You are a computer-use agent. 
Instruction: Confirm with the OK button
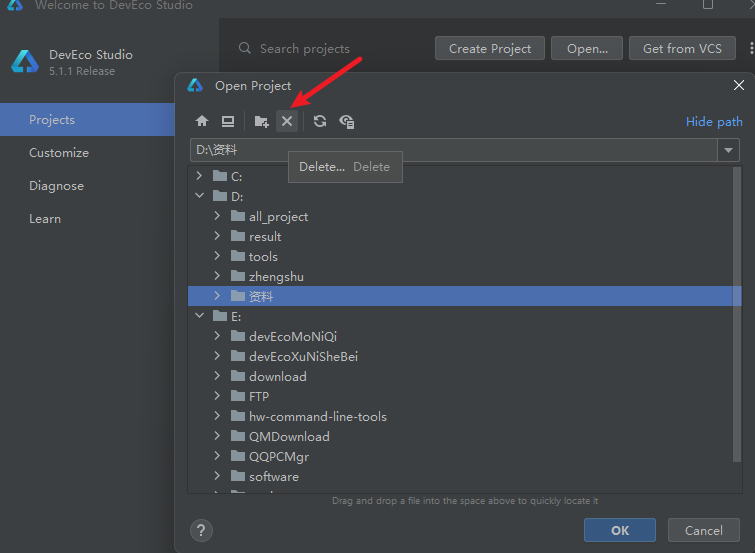620,530
